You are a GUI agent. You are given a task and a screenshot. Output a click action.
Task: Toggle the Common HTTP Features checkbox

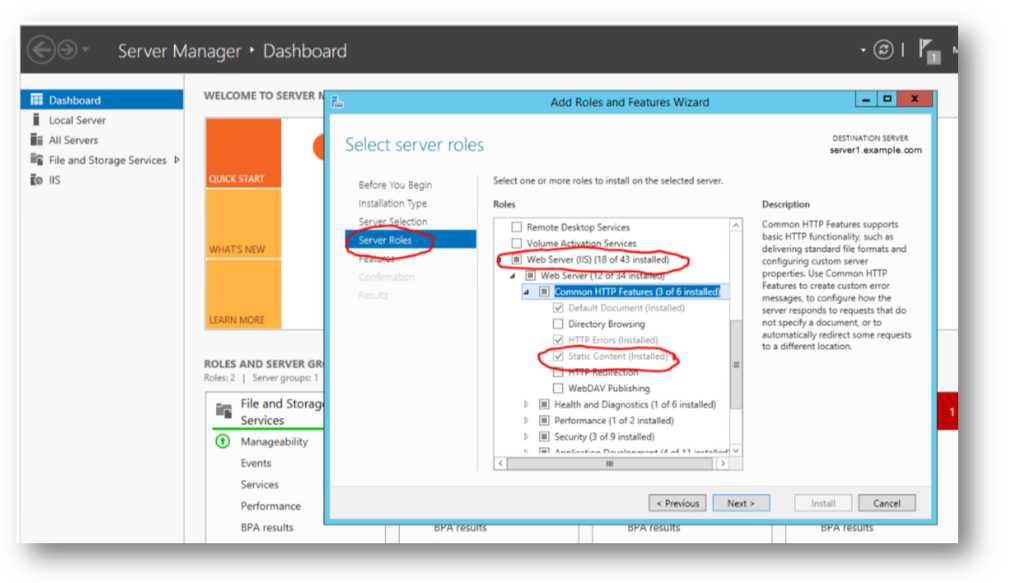coord(544,292)
